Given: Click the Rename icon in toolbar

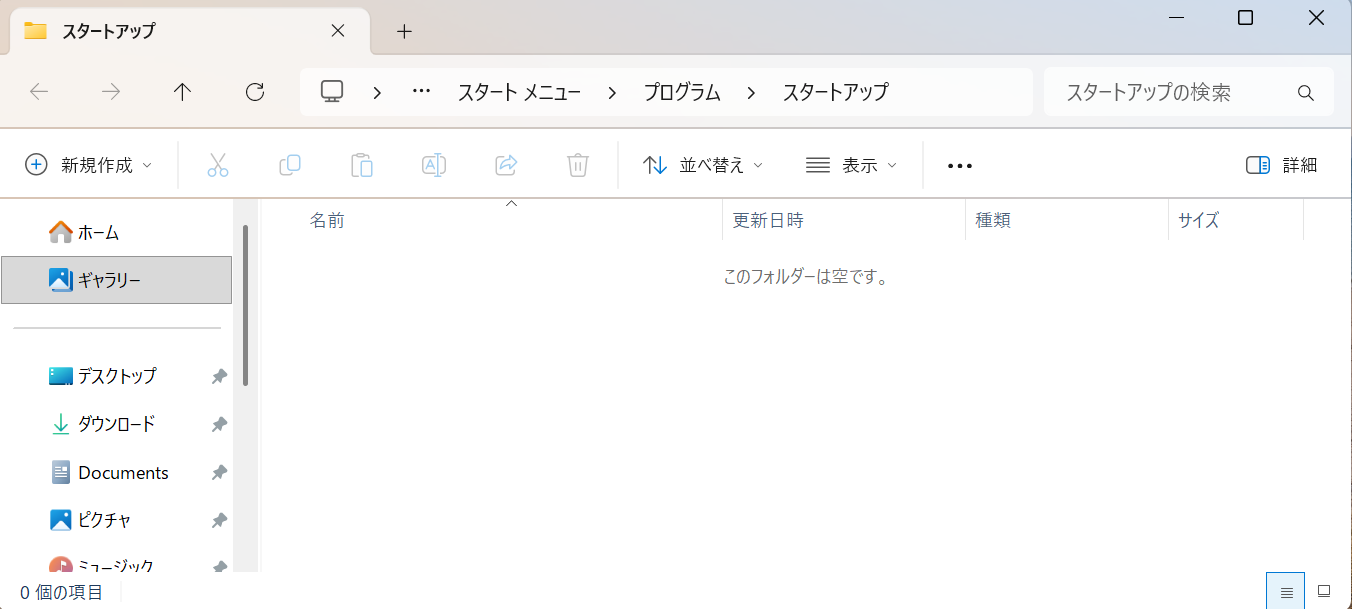Looking at the screenshot, I should pos(434,165).
